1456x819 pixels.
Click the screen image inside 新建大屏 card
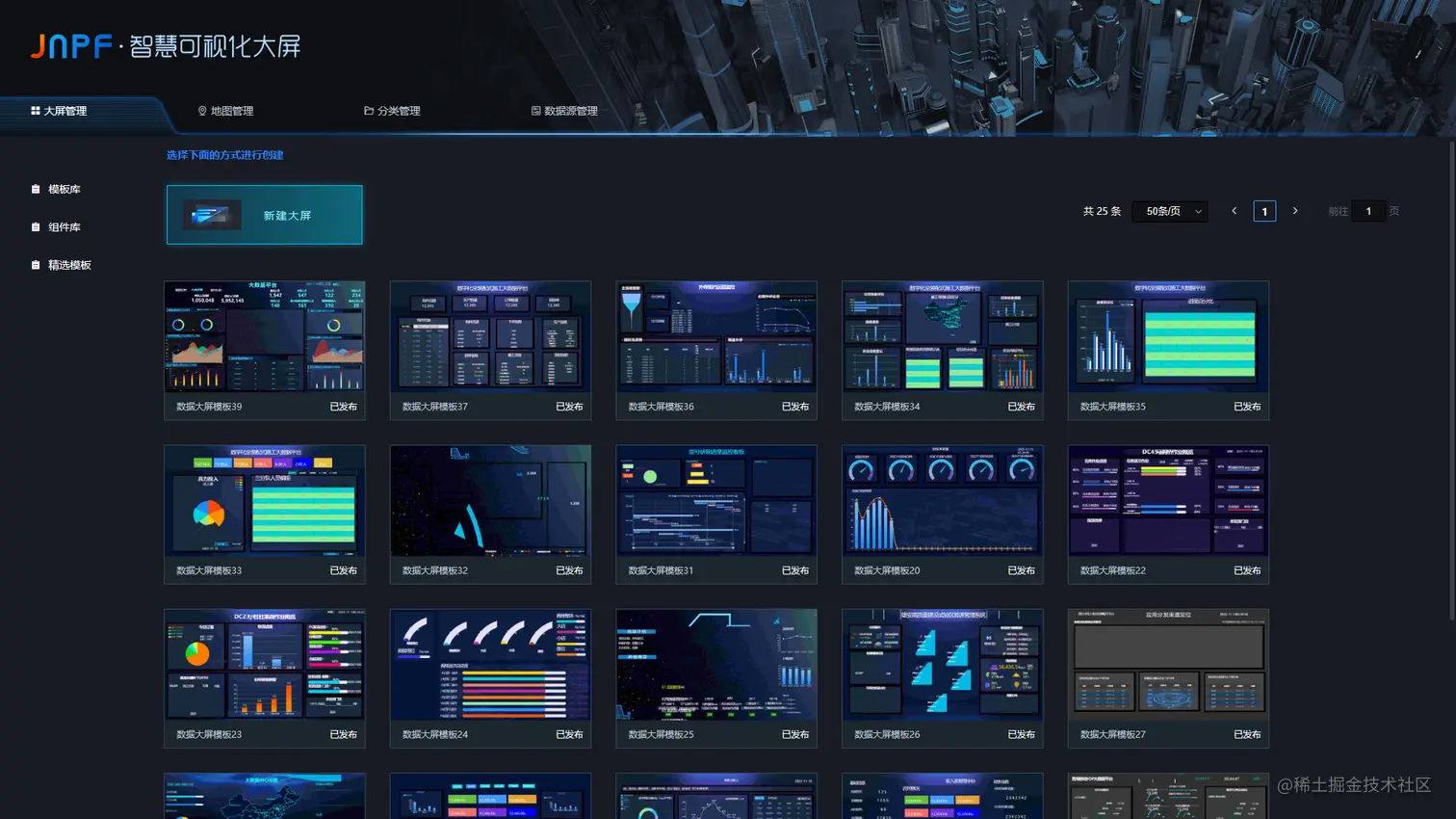[x=212, y=215]
